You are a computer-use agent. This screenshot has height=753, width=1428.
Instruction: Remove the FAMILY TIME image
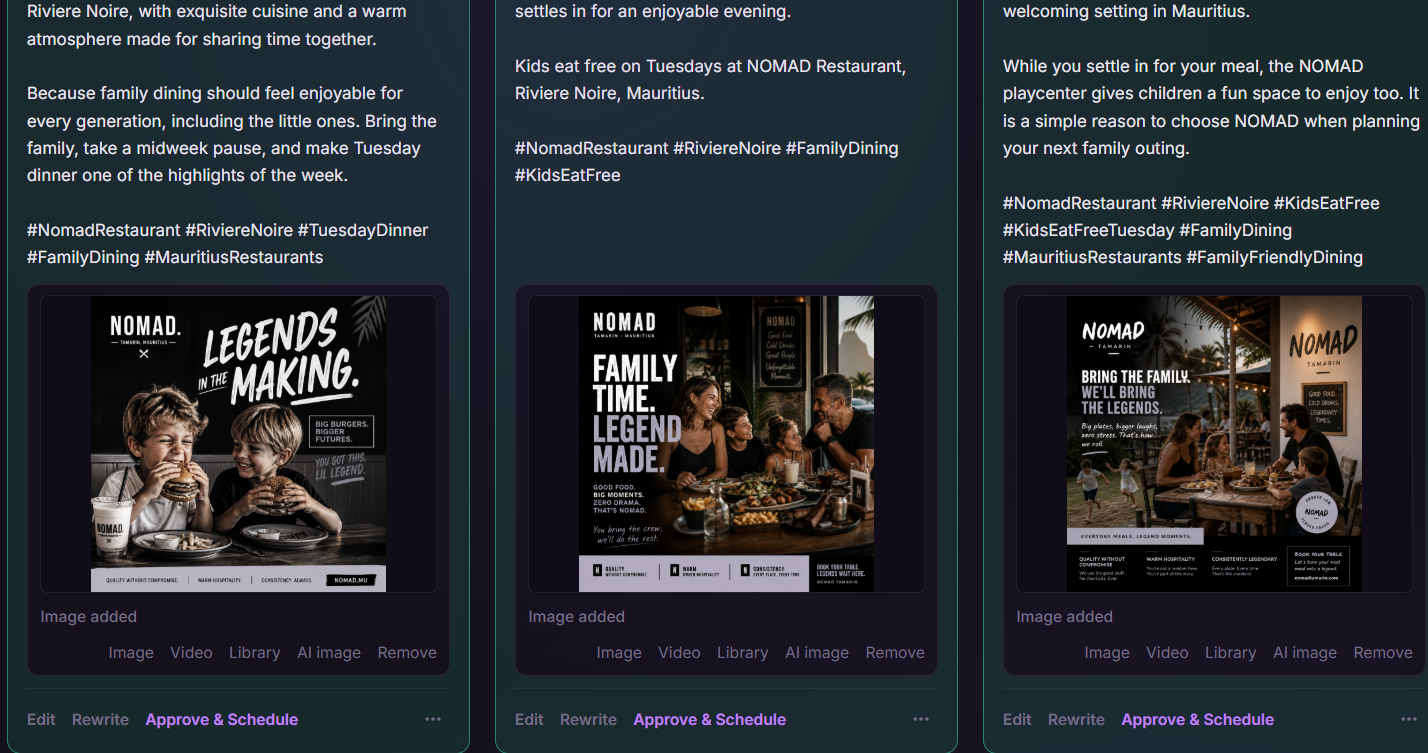(x=895, y=652)
